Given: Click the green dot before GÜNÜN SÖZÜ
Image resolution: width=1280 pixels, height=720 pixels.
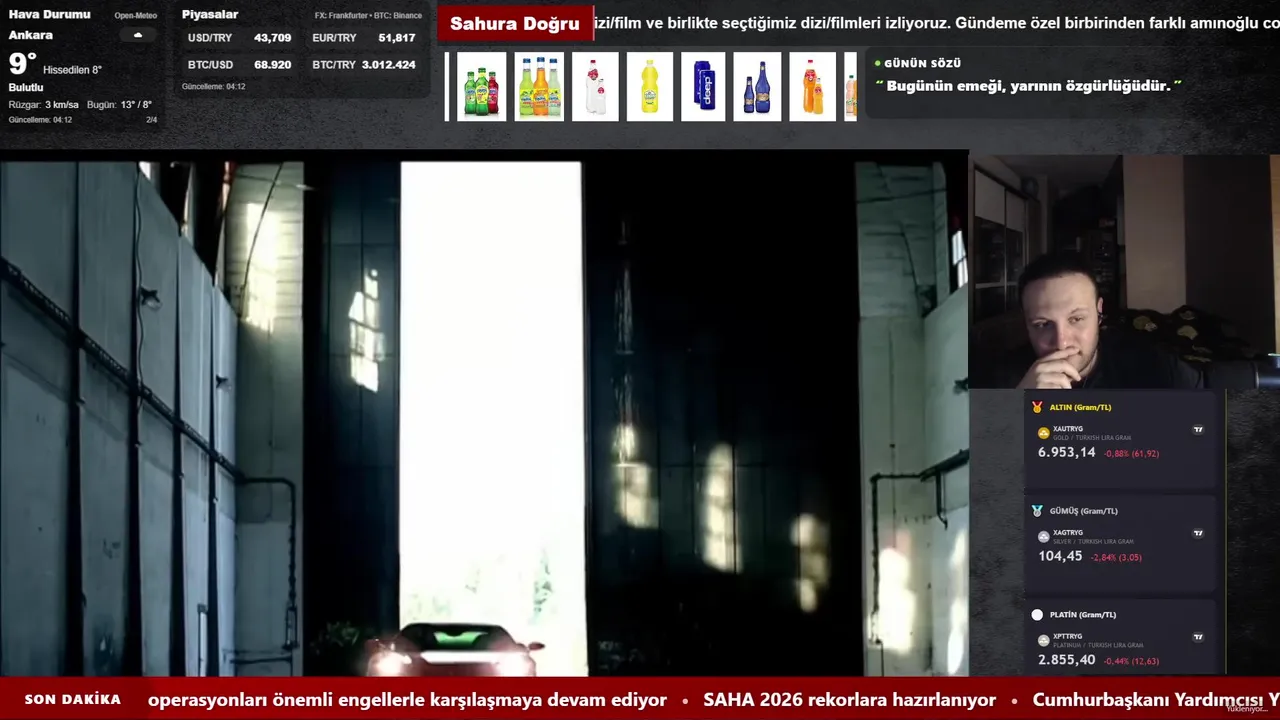Looking at the screenshot, I should tap(877, 63).
